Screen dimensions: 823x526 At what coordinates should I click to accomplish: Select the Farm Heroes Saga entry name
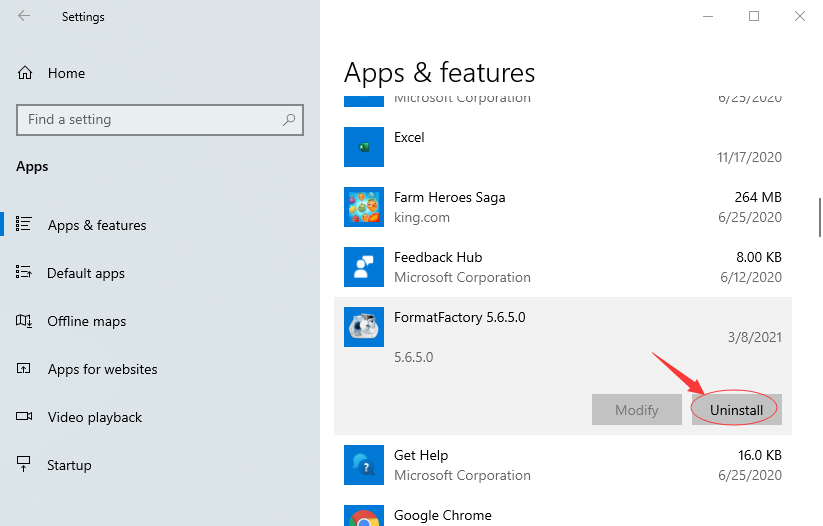449,197
